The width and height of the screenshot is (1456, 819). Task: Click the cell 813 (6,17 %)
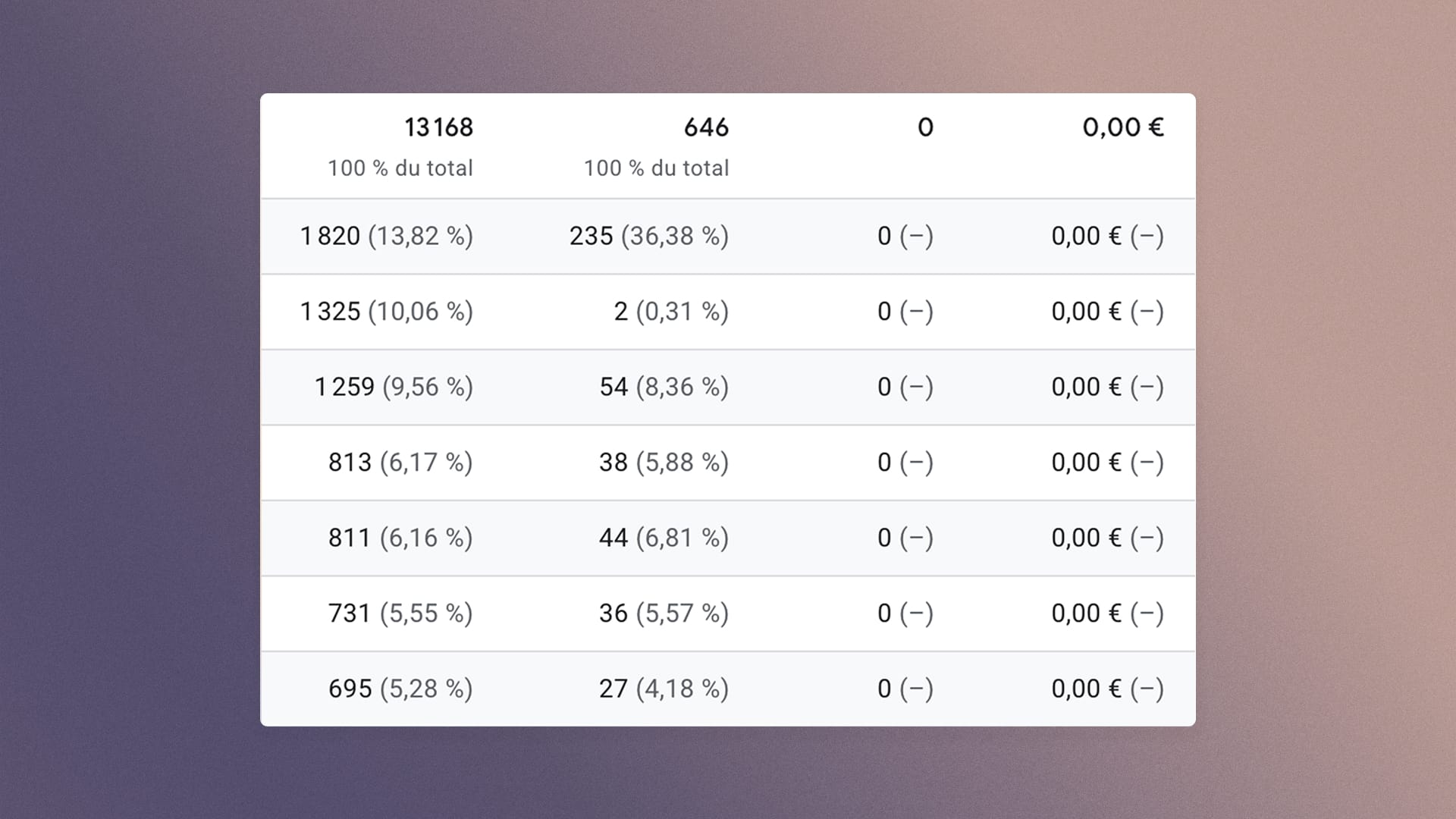400,462
